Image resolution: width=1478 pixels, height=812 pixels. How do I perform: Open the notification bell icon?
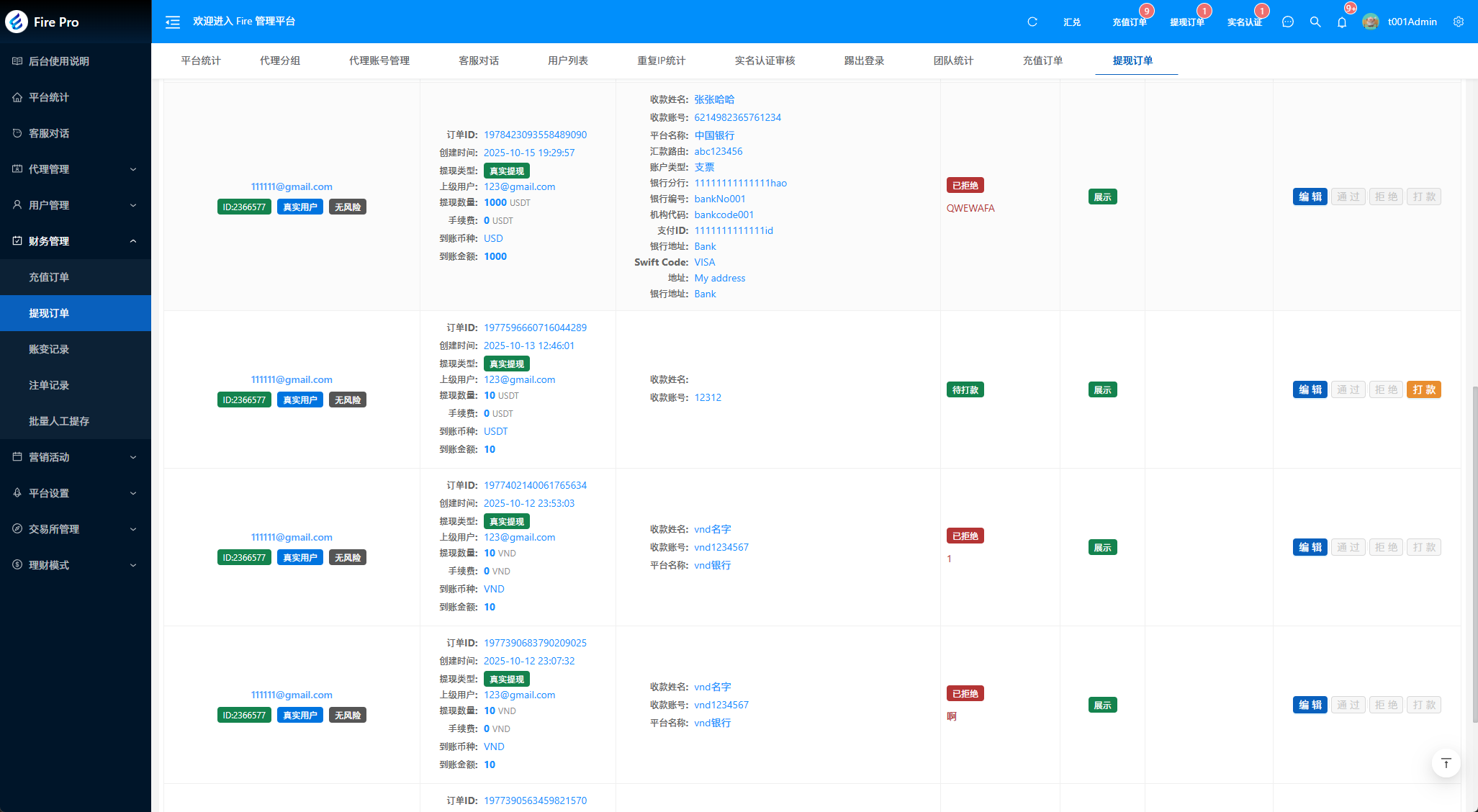[1341, 22]
